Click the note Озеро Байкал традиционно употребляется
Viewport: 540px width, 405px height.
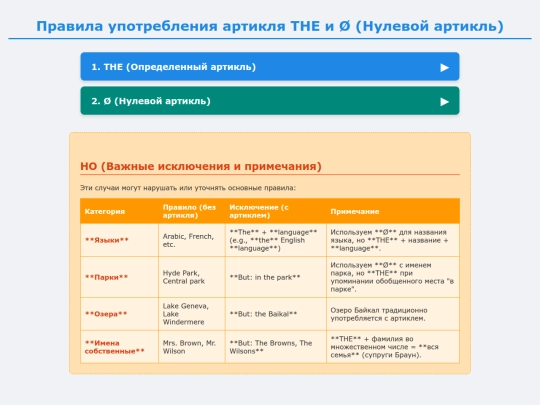393,314
